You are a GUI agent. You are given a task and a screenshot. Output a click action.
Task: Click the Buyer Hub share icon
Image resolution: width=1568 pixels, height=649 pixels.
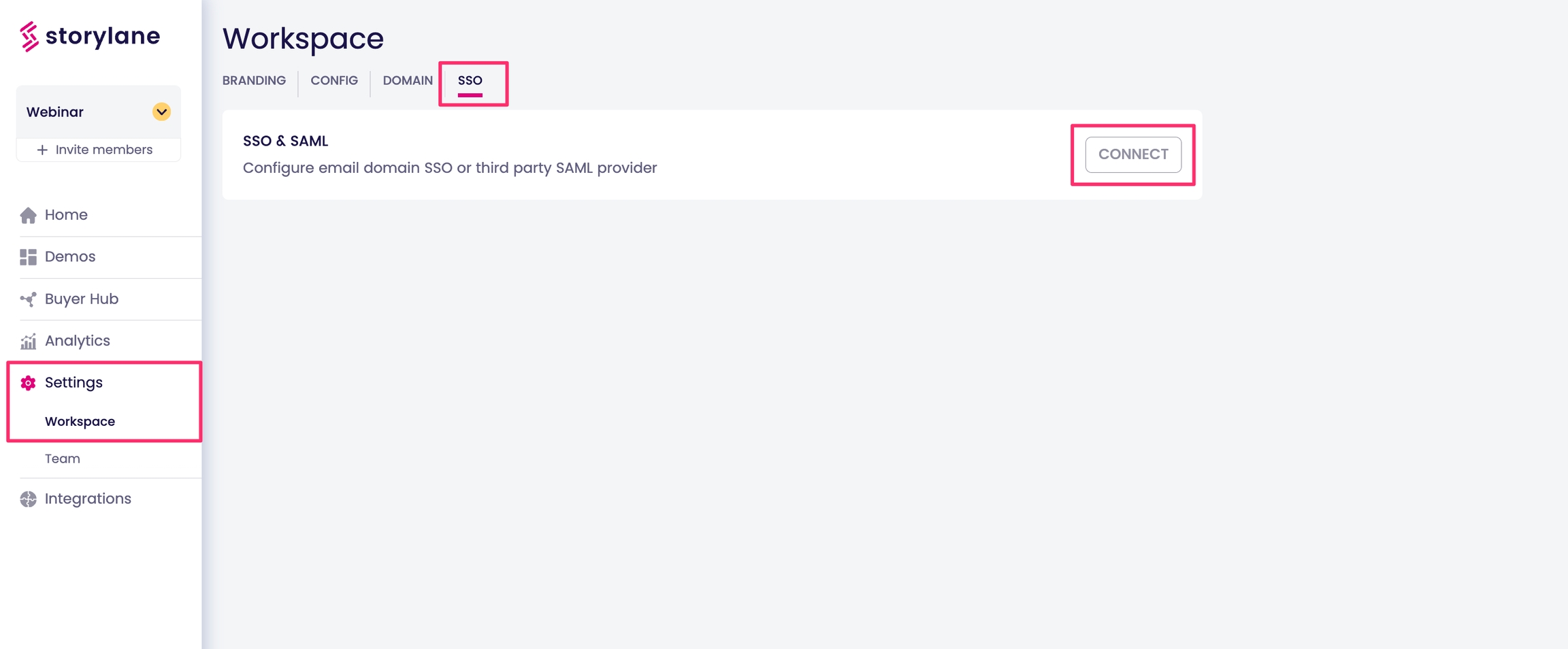coord(28,299)
